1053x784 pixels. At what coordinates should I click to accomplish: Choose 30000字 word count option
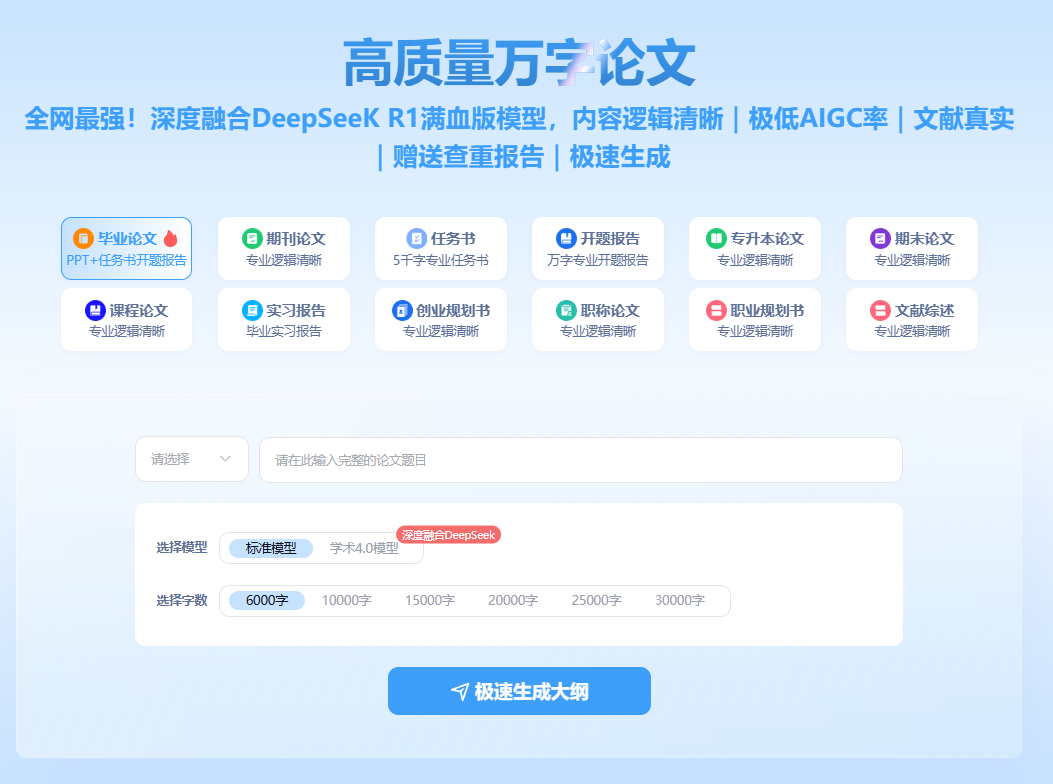pyautogui.click(x=680, y=600)
